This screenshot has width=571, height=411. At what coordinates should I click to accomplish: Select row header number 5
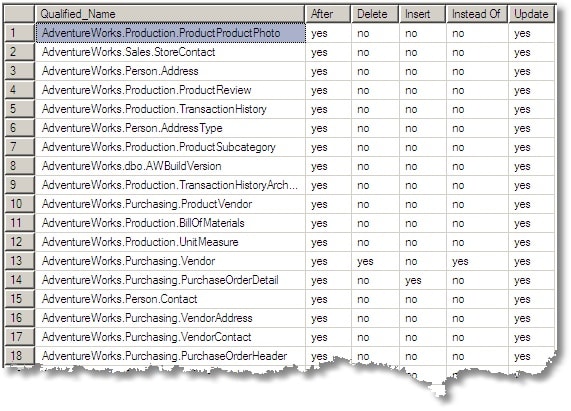(x=19, y=109)
